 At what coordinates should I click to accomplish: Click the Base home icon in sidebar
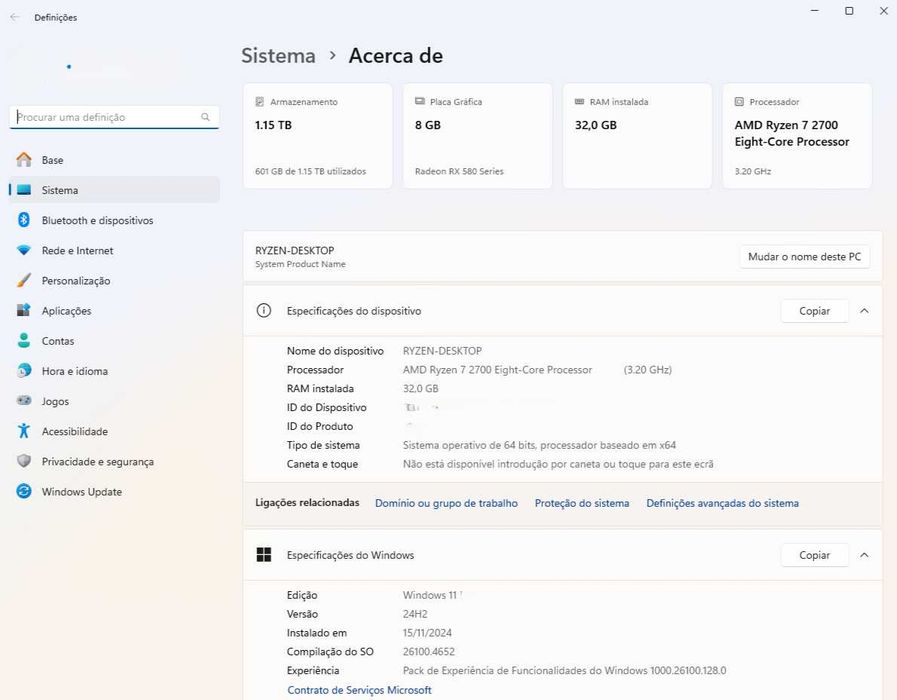click(x=24, y=160)
